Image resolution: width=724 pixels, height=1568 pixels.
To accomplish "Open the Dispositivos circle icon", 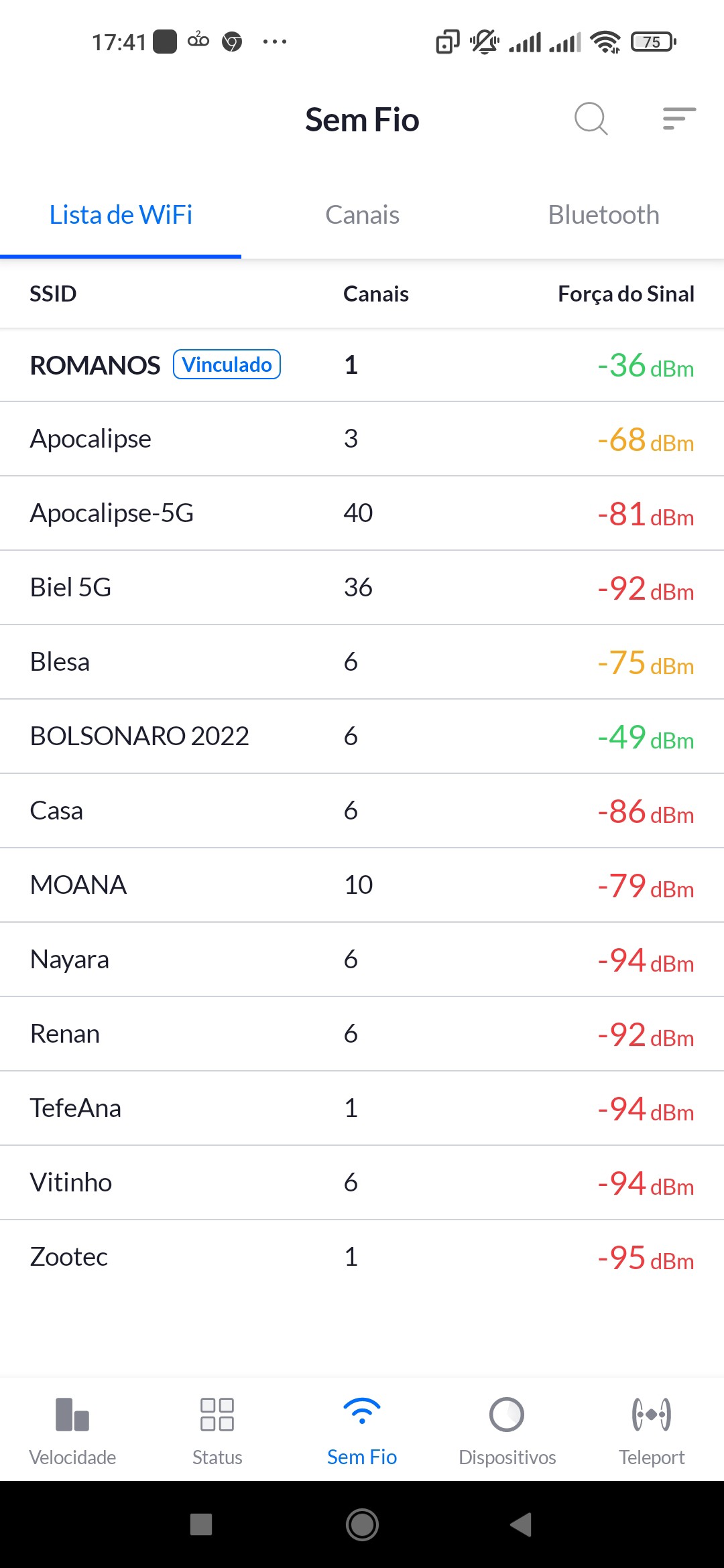I will (x=507, y=1414).
